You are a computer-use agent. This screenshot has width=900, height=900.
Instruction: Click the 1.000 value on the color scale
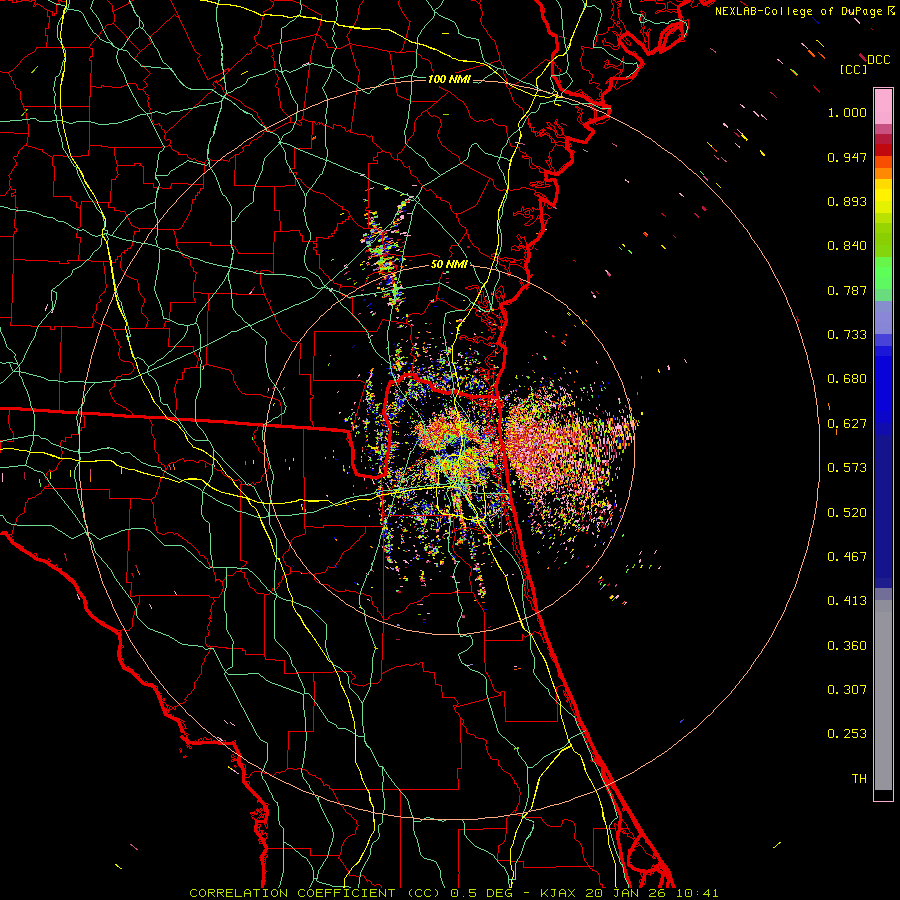pyautogui.click(x=847, y=112)
